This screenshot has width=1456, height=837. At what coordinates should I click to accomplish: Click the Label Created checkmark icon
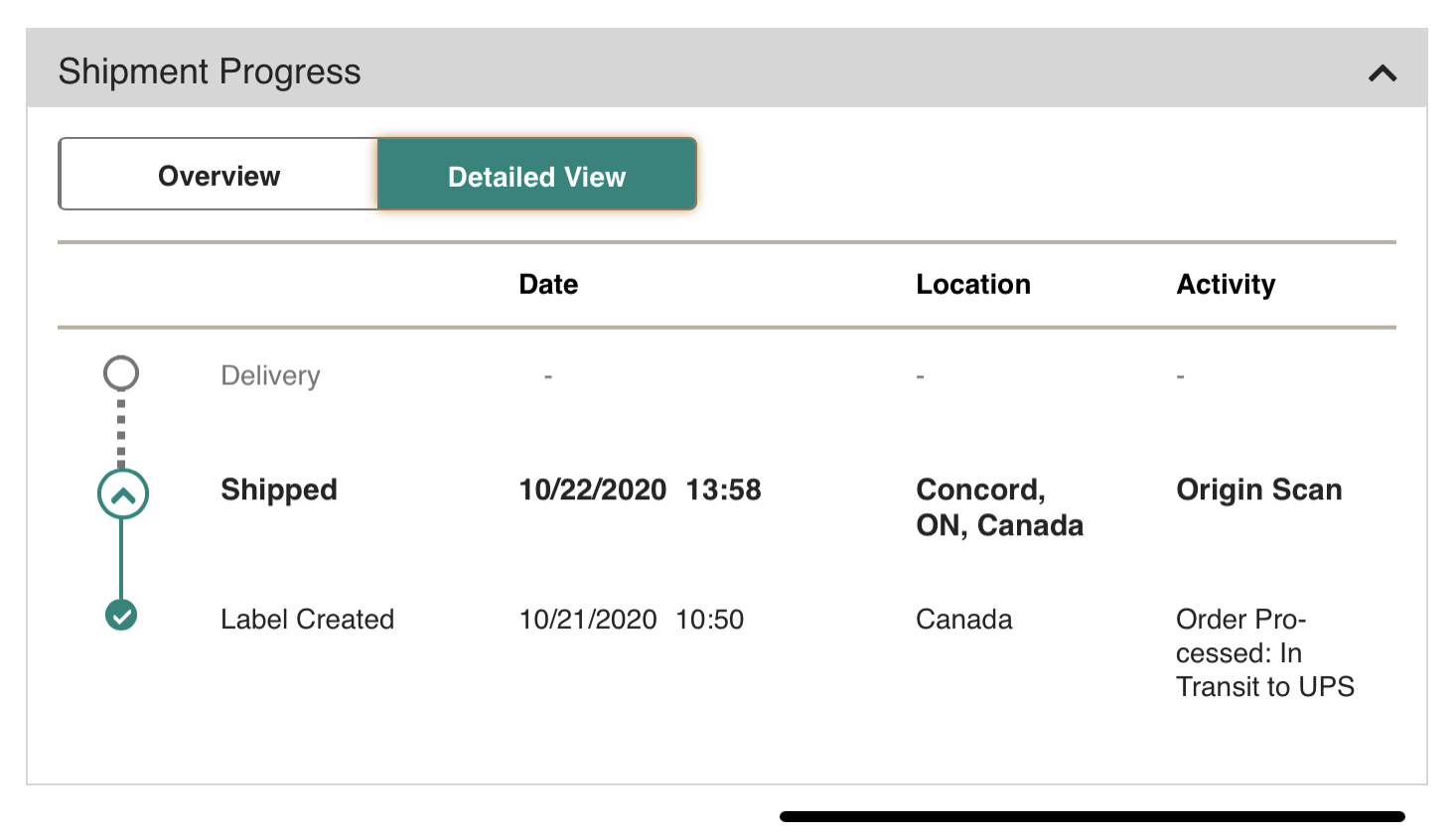point(121,616)
